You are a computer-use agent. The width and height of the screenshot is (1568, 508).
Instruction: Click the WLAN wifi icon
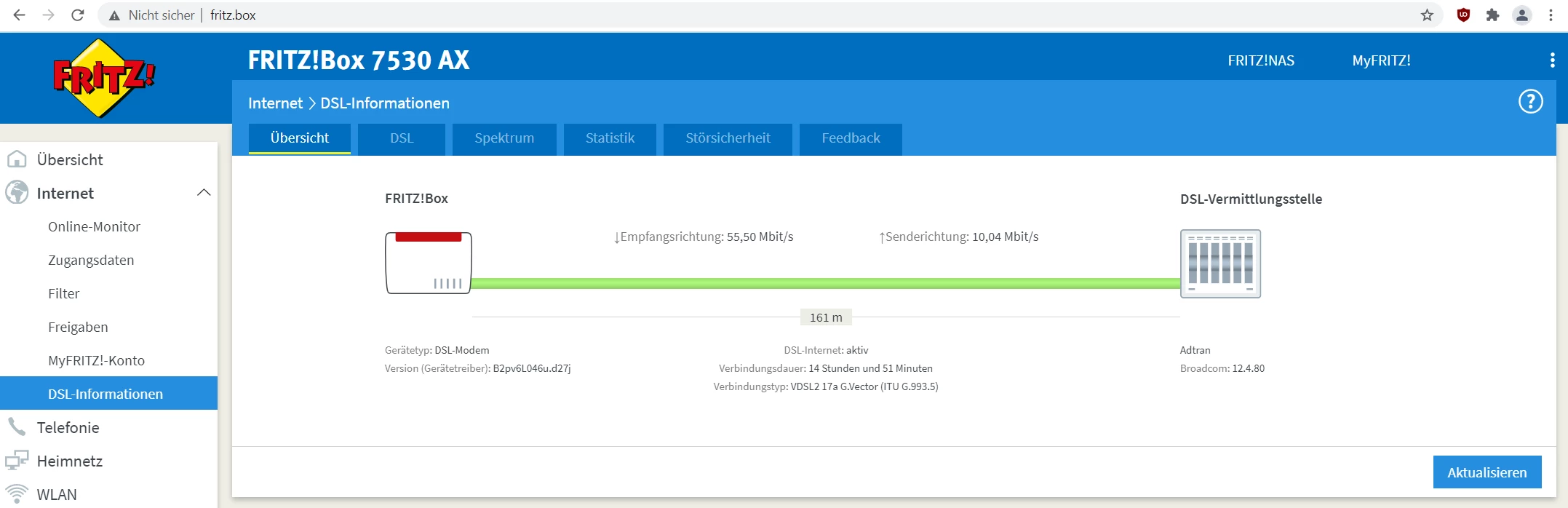[x=17, y=493]
